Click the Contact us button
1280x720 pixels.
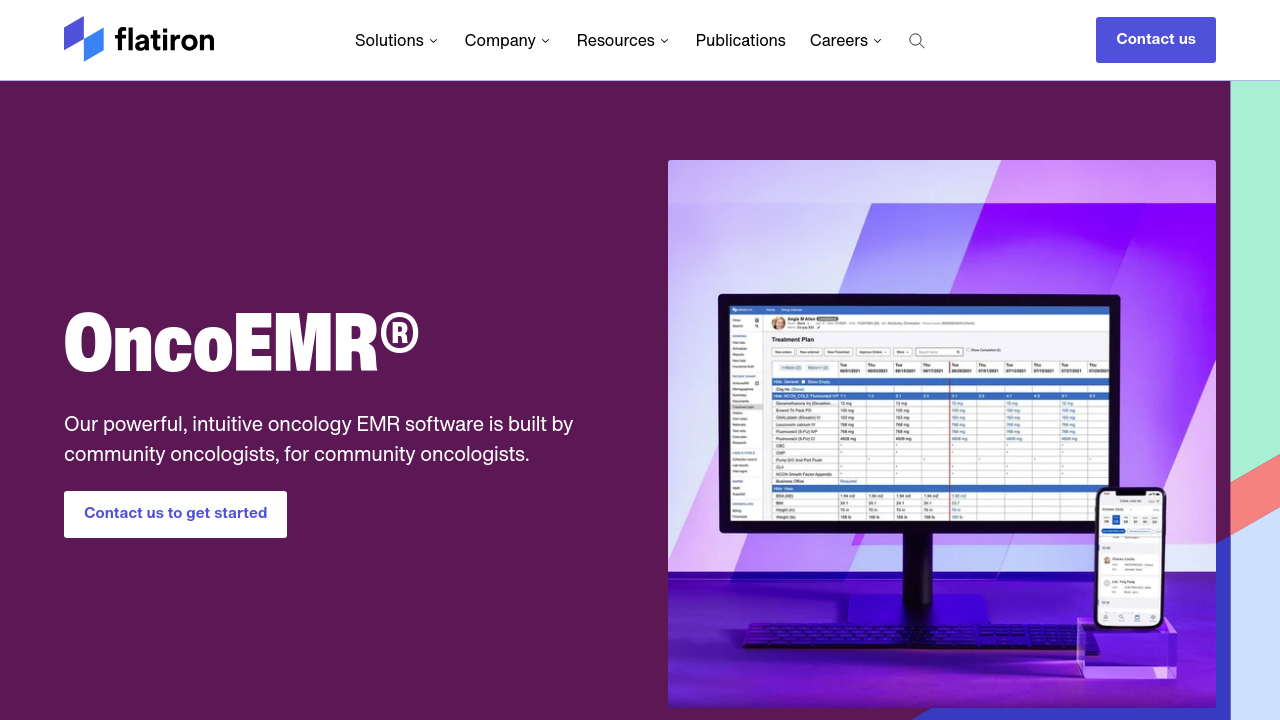[x=1155, y=39]
